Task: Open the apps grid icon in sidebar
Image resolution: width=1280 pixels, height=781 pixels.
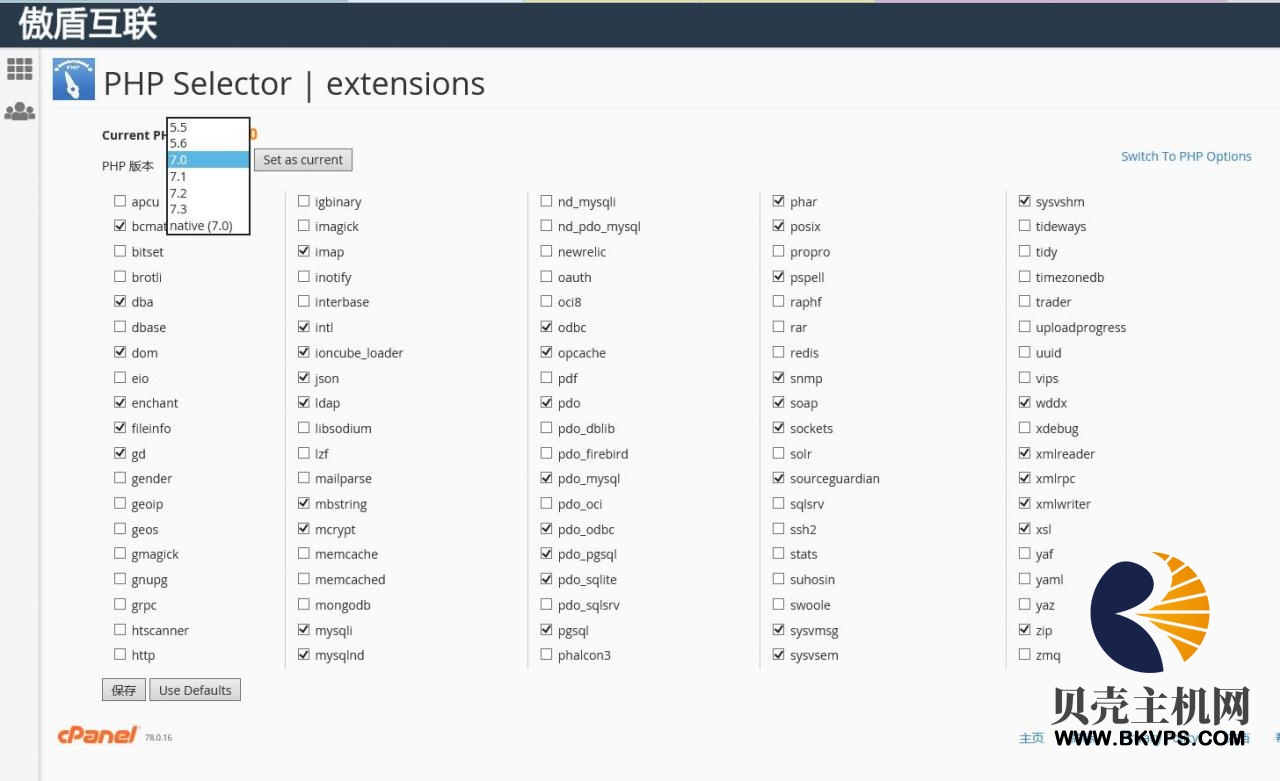Action: (x=20, y=69)
